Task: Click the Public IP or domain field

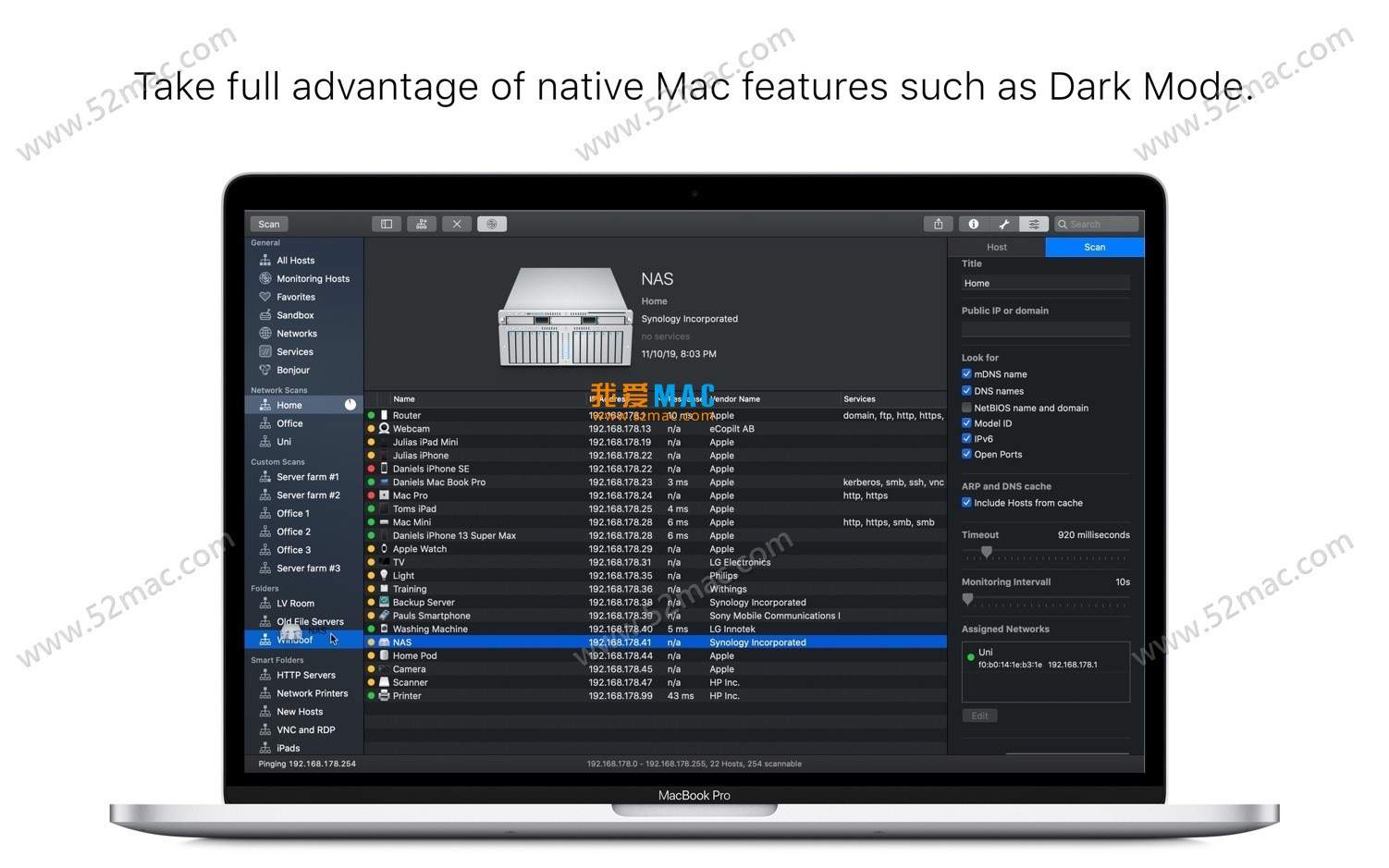Action: tap(1045, 329)
